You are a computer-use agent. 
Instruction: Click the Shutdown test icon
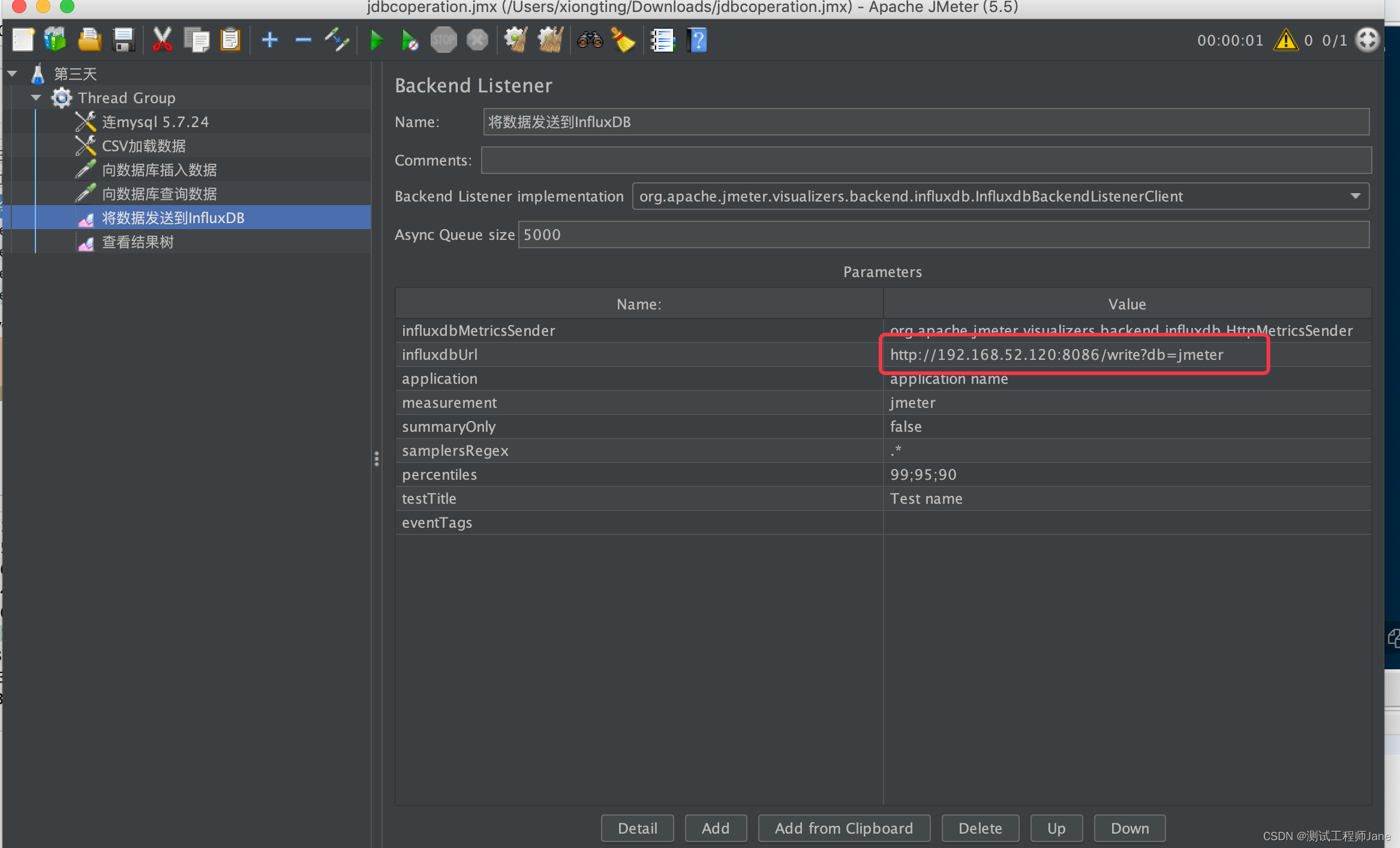(x=477, y=40)
